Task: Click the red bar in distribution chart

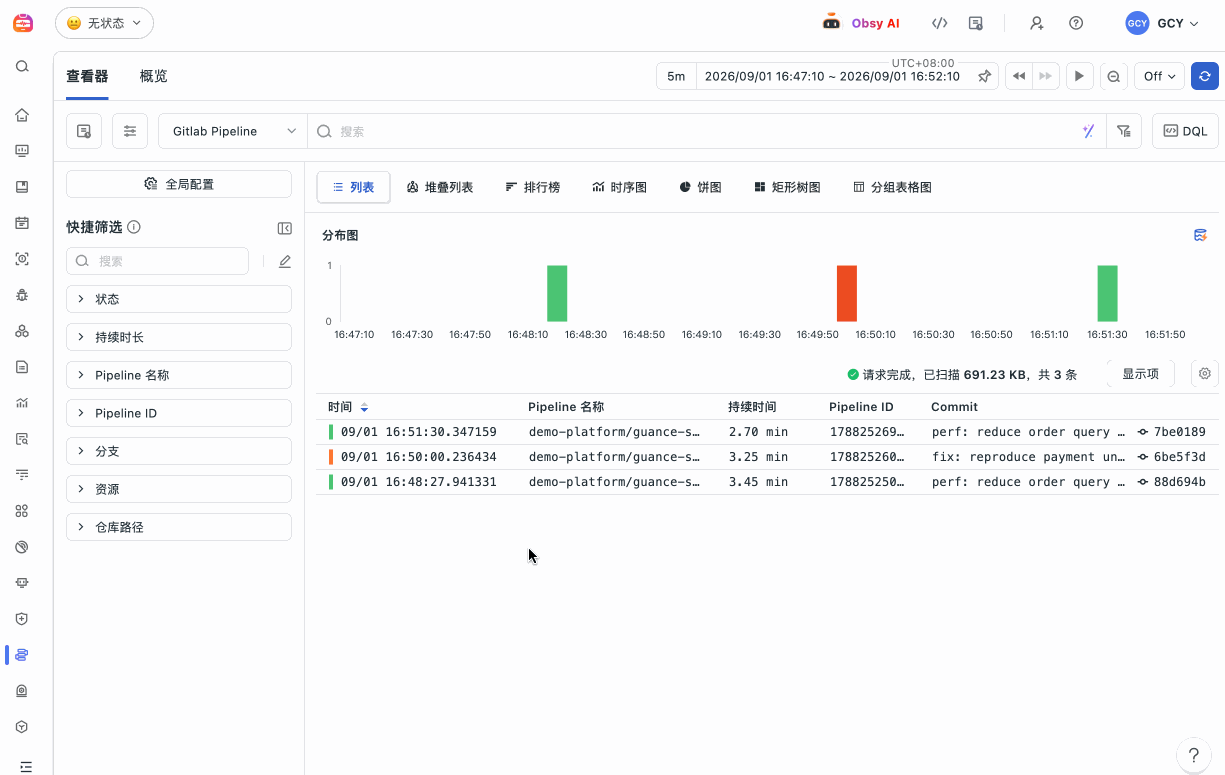Action: [847, 293]
